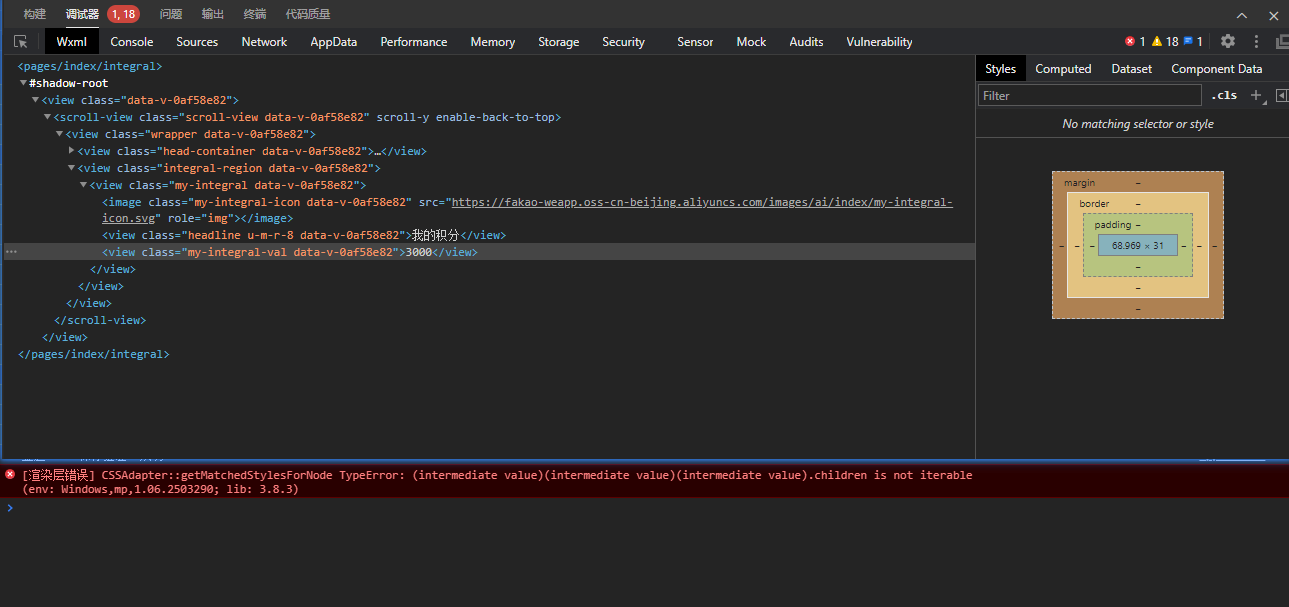Collapse the scroll-view node
The image size is (1289, 607).
[47, 117]
